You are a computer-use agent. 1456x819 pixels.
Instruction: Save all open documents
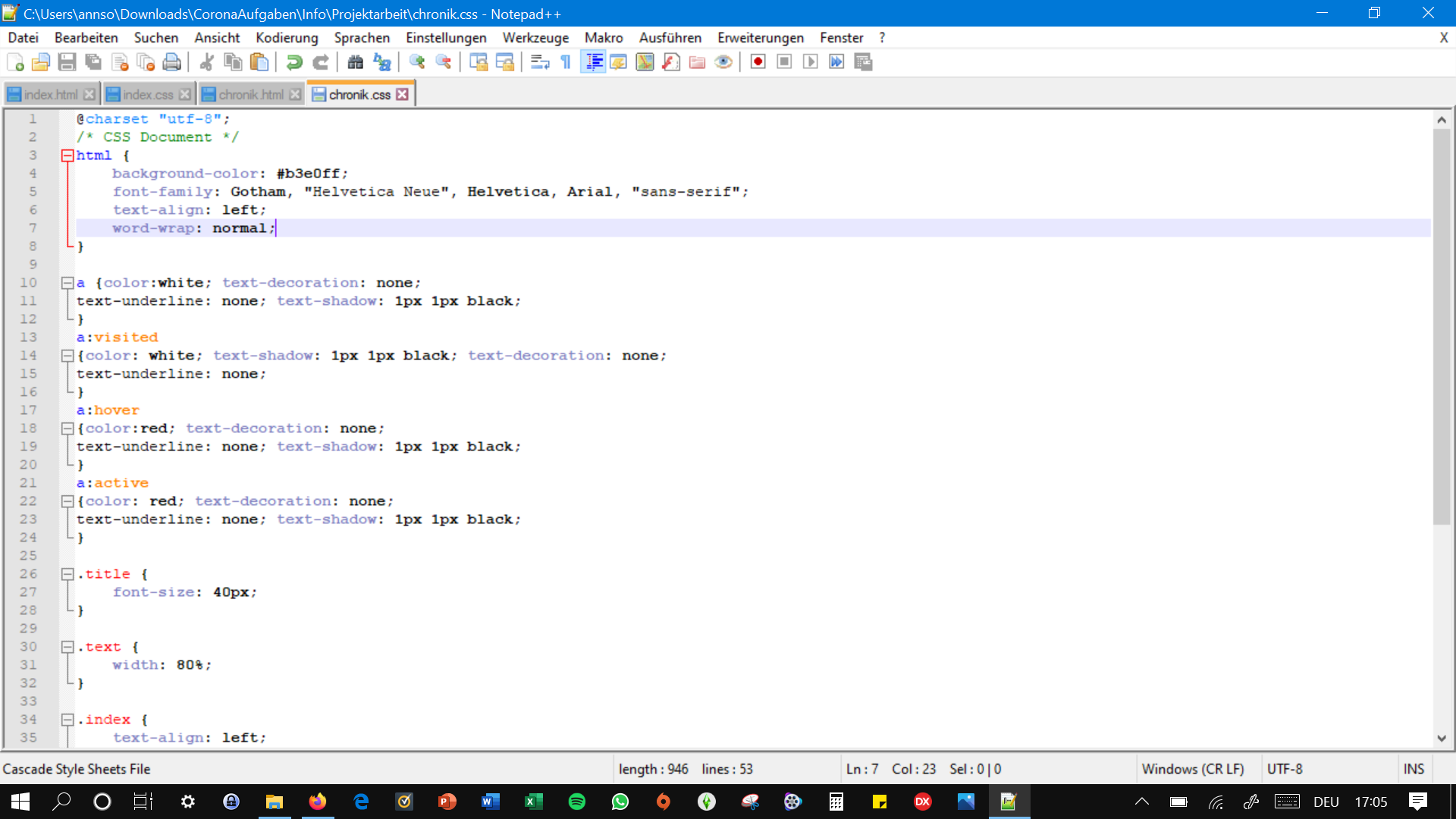point(93,61)
